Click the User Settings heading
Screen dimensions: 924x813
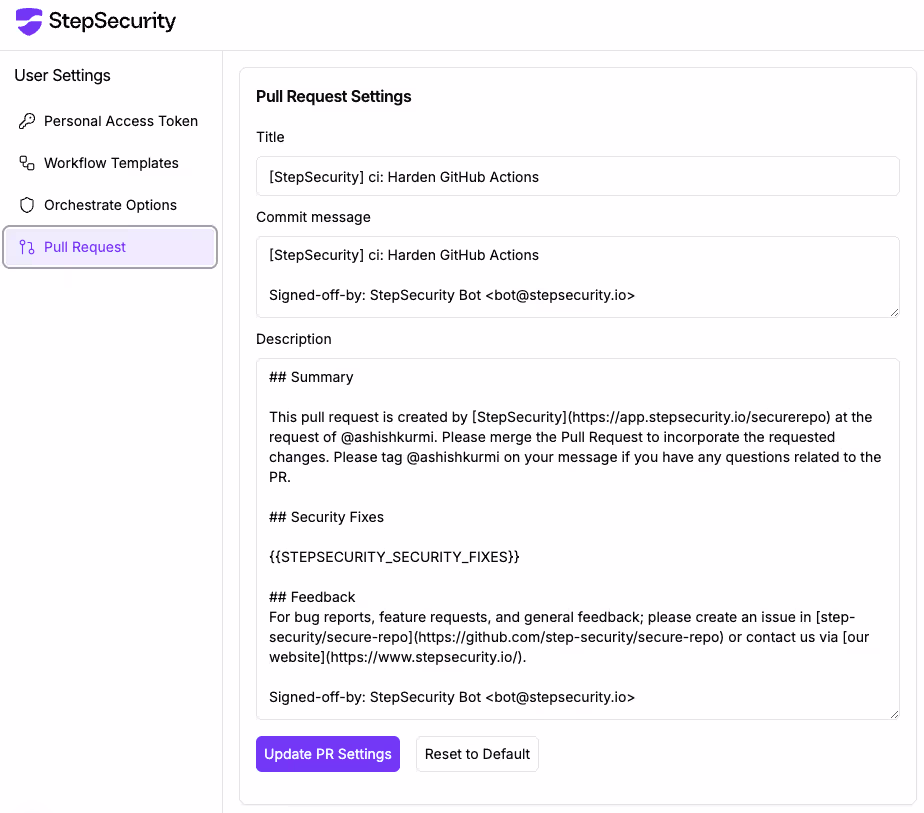pos(62,76)
